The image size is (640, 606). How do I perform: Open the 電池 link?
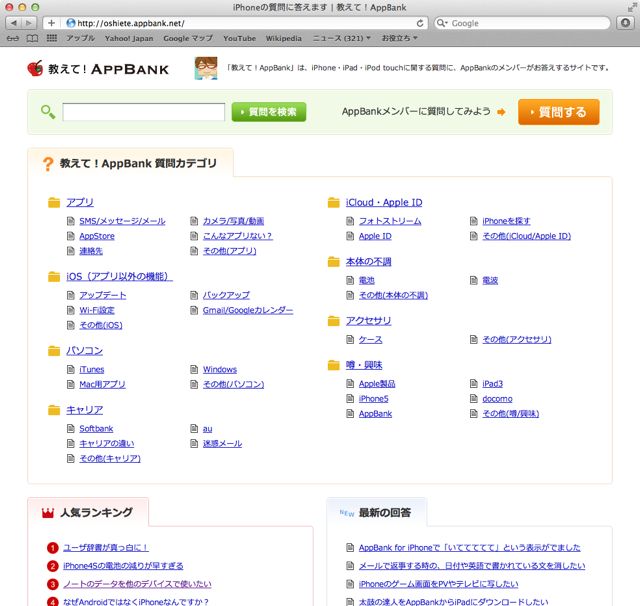click(367, 280)
